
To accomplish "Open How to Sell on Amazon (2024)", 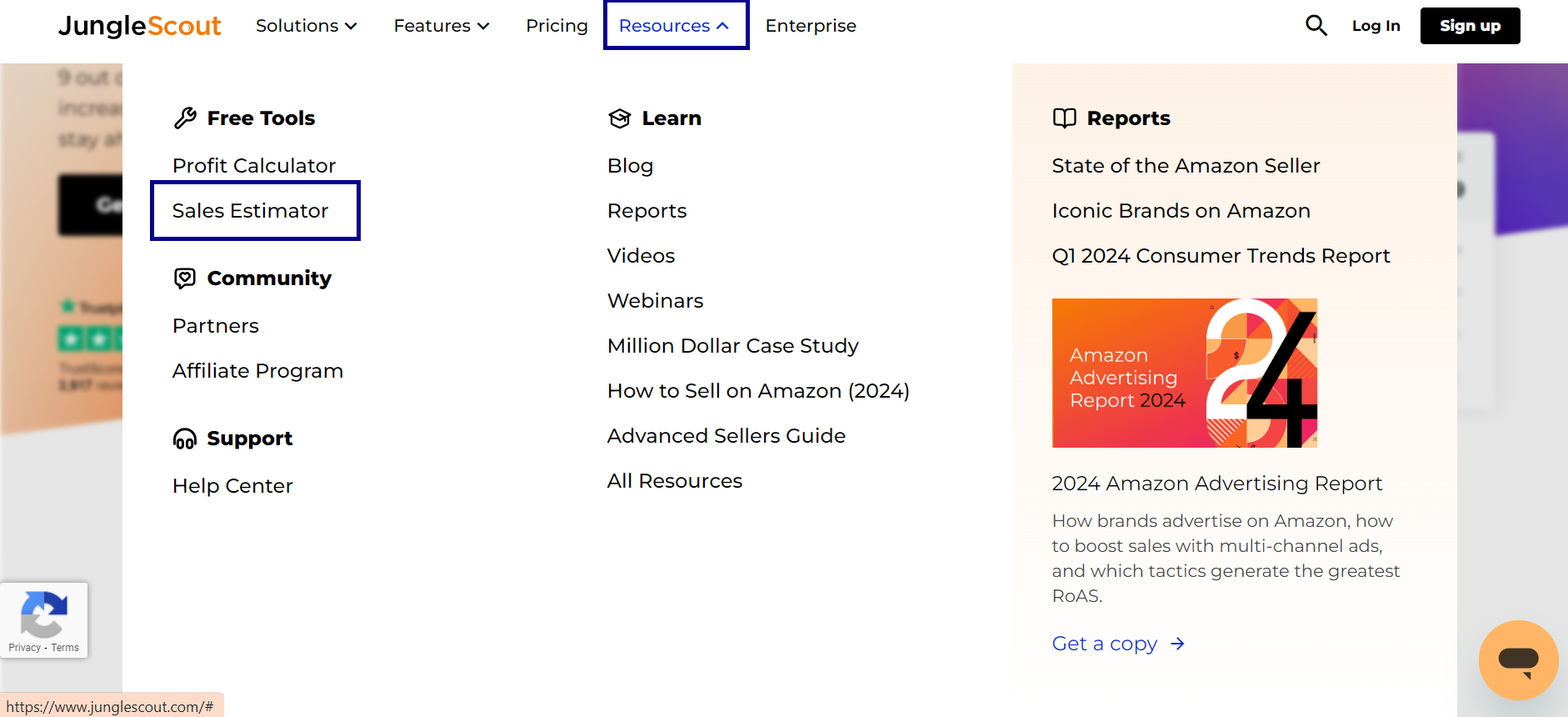I will [x=758, y=391].
